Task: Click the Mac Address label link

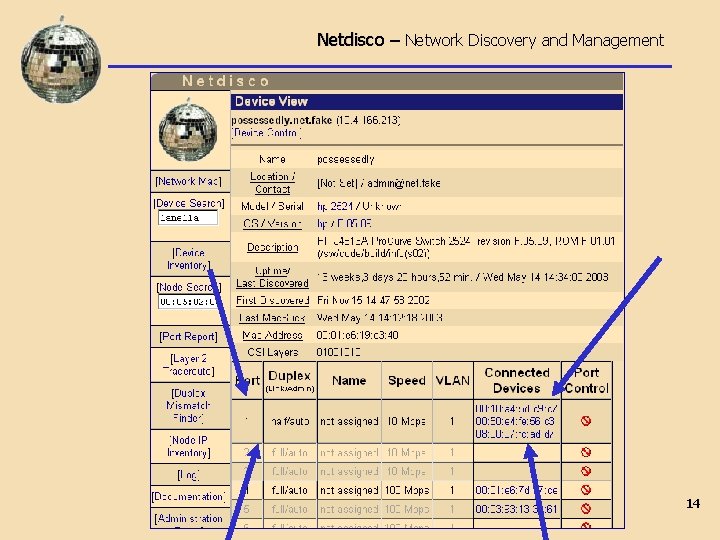Action: [x=272, y=335]
